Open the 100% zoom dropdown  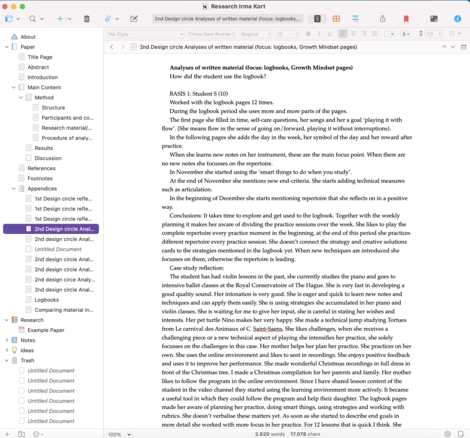click(x=119, y=434)
